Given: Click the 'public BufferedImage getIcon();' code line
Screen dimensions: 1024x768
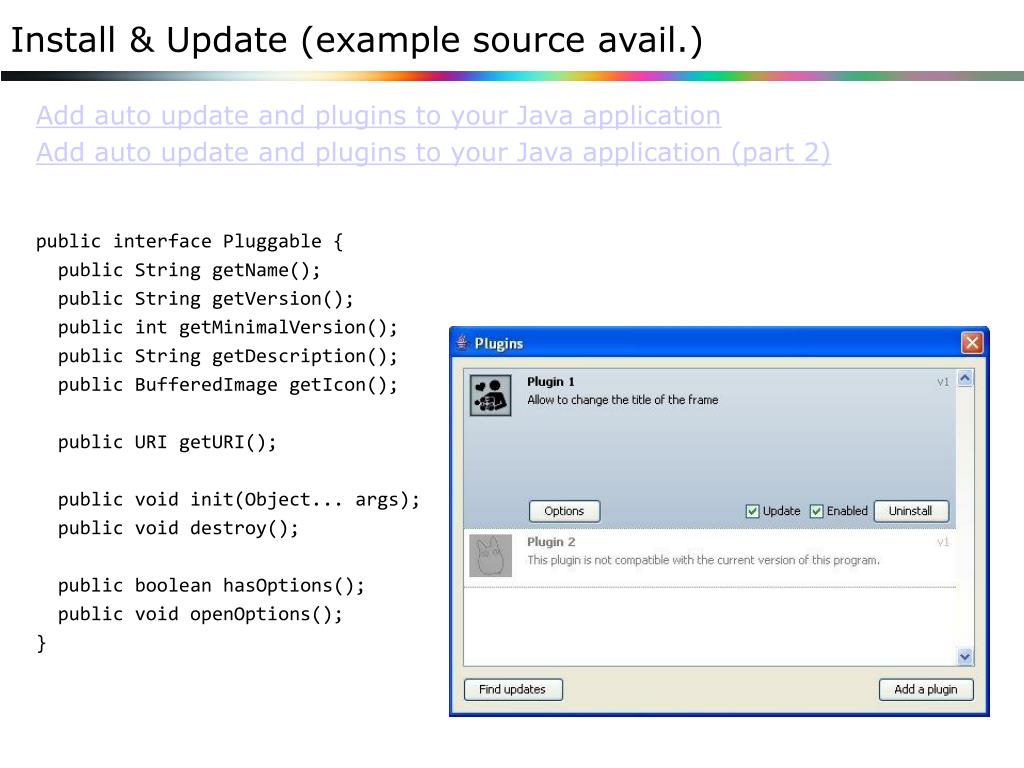Looking at the screenshot, I should click(227, 385).
